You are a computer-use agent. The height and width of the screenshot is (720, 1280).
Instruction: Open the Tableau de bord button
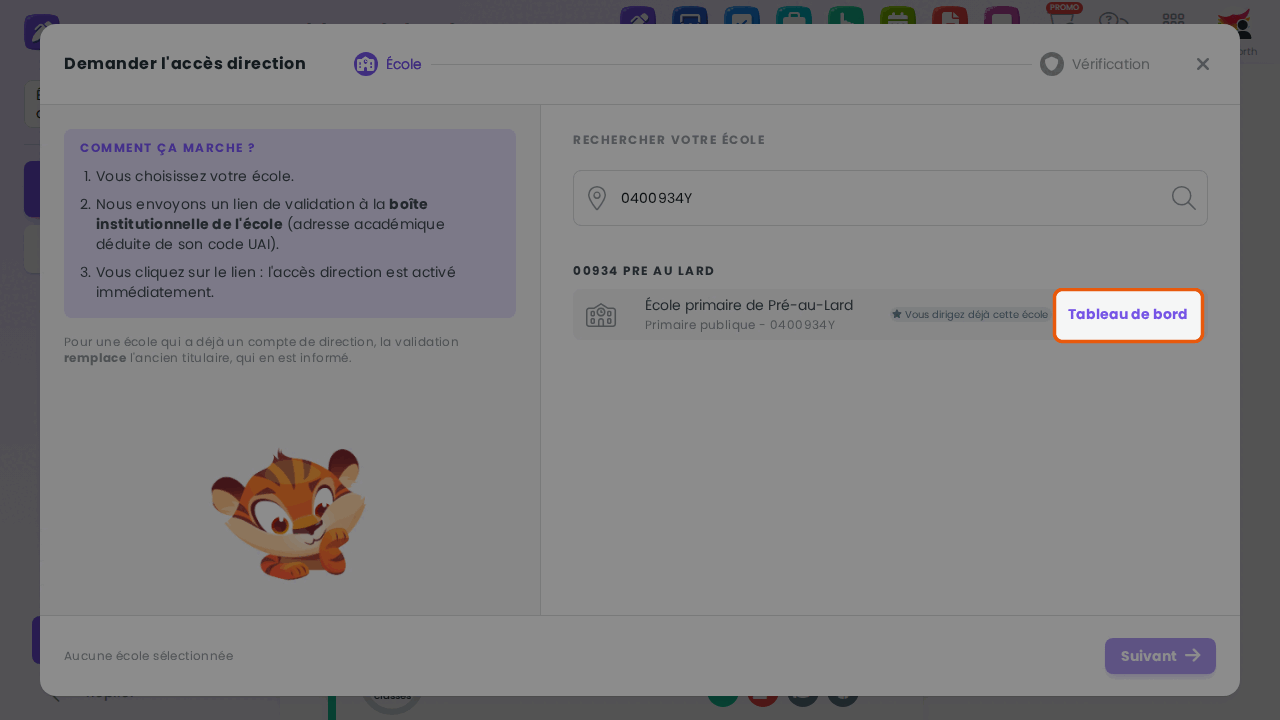coord(1128,315)
